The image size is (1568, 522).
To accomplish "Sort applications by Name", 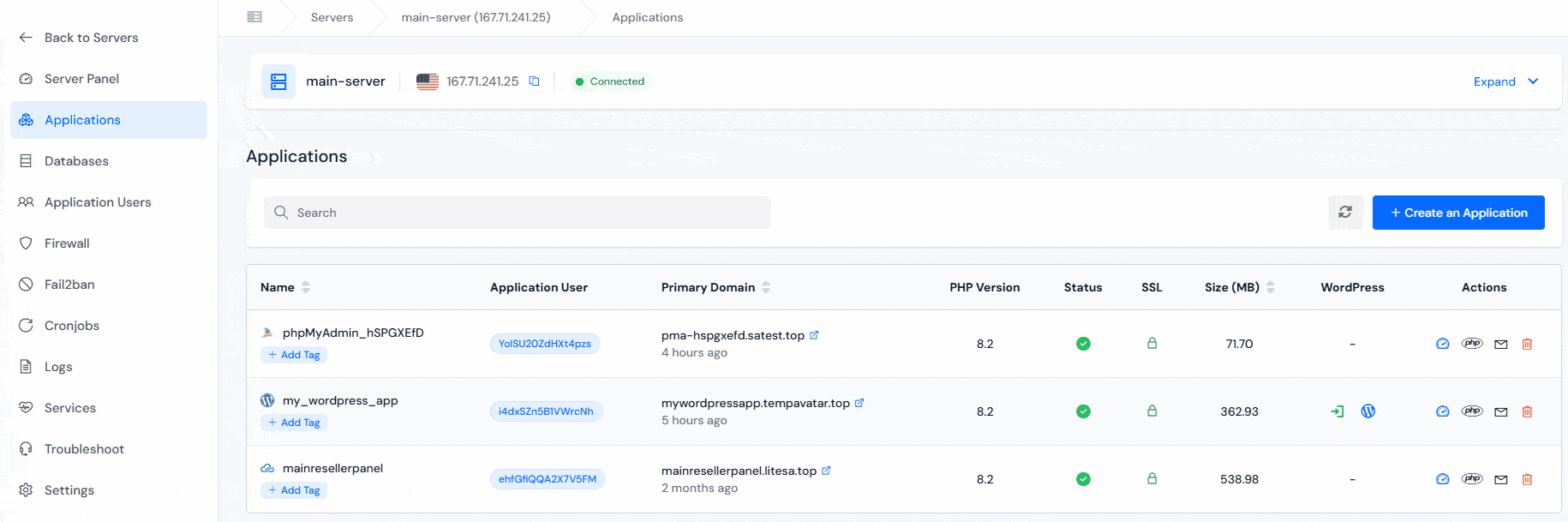I will pyautogui.click(x=306, y=287).
